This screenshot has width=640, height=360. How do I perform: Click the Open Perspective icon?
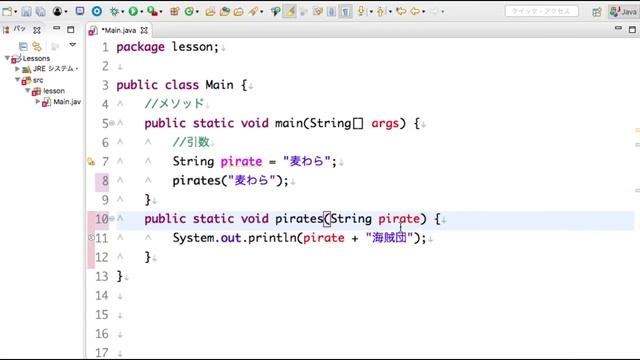pyautogui.click(x=597, y=12)
